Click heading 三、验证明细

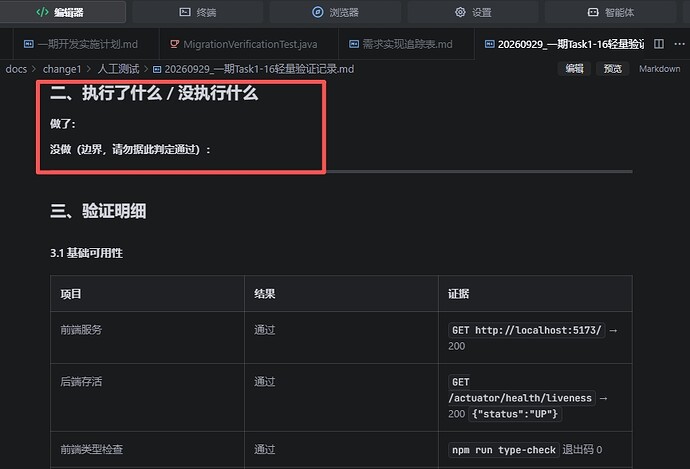(x=98, y=211)
